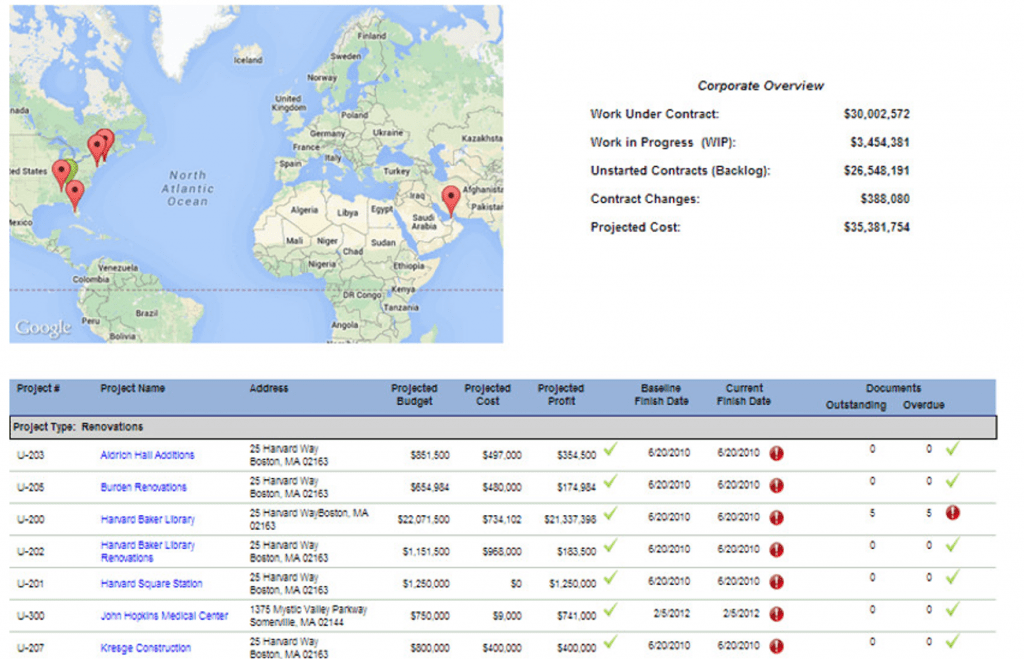Click red finish date alert for Kresge Construction
The image size is (1024, 659).
pyautogui.click(x=776, y=646)
